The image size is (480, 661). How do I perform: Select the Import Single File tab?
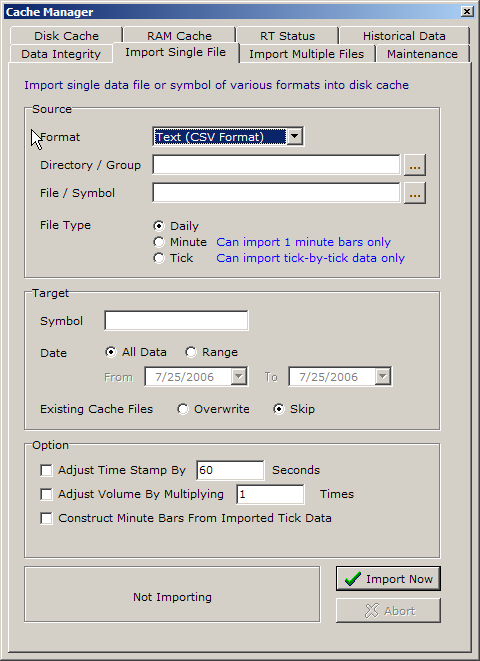175,52
